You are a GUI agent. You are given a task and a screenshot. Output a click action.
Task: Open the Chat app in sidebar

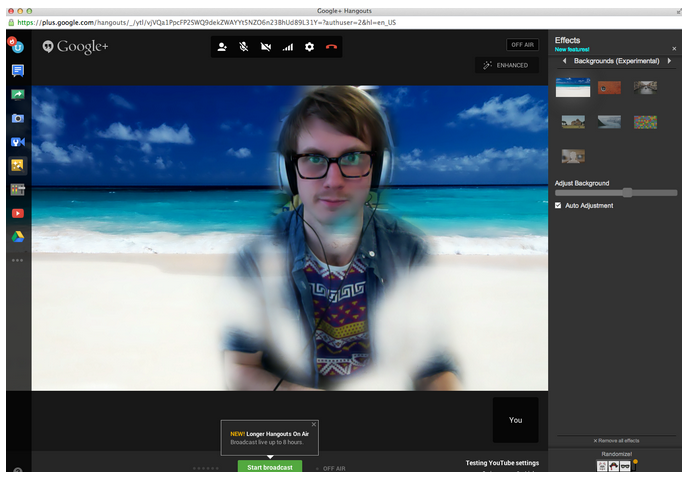tap(18, 70)
